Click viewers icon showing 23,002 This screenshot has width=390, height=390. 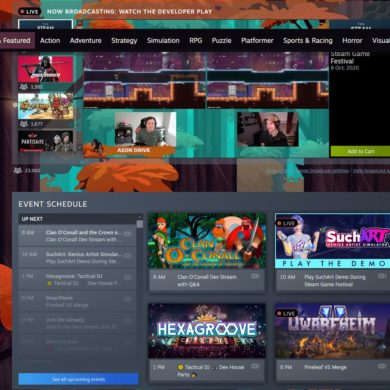tap(17, 170)
